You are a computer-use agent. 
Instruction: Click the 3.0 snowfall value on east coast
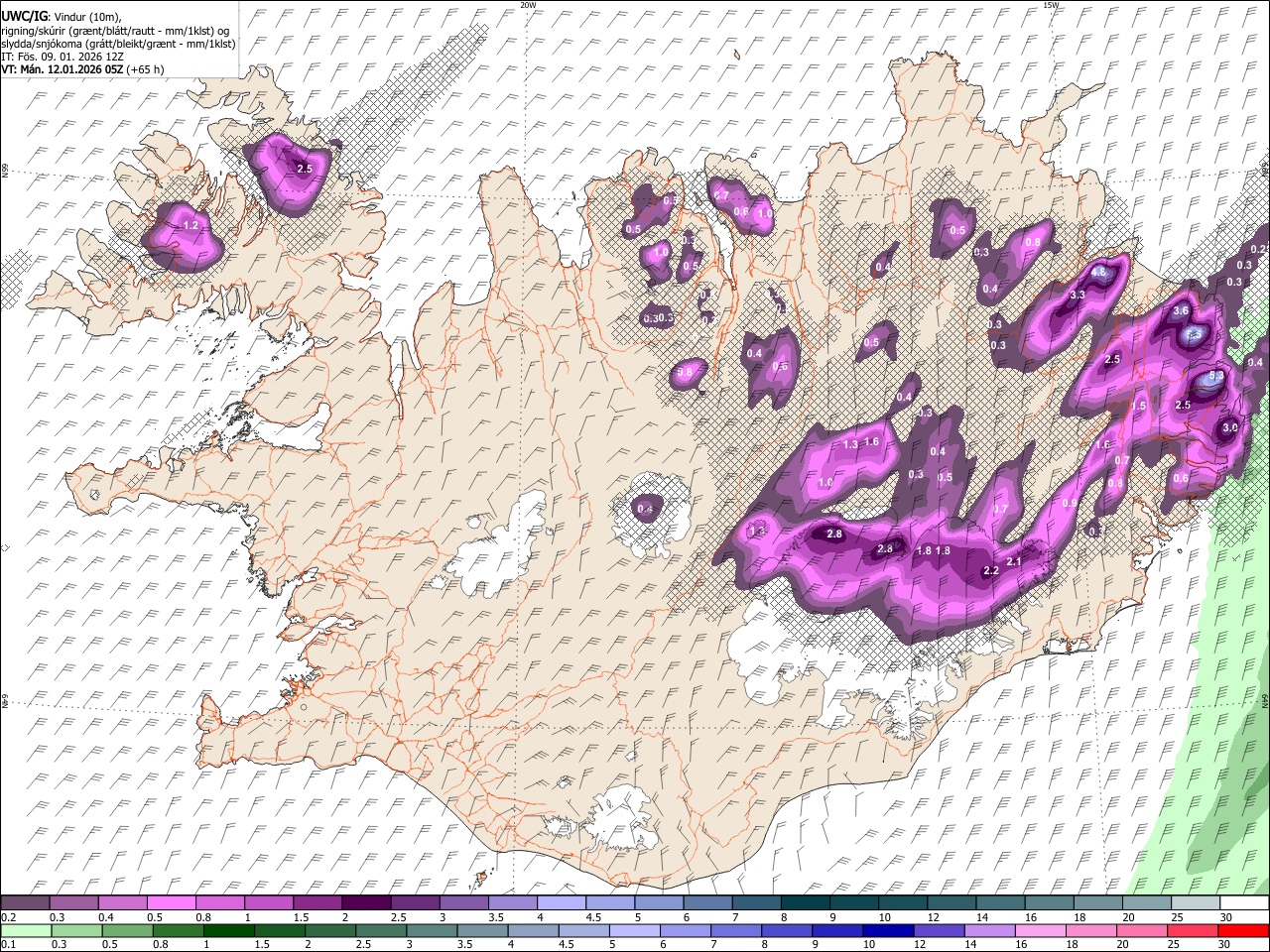point(1230,427)
